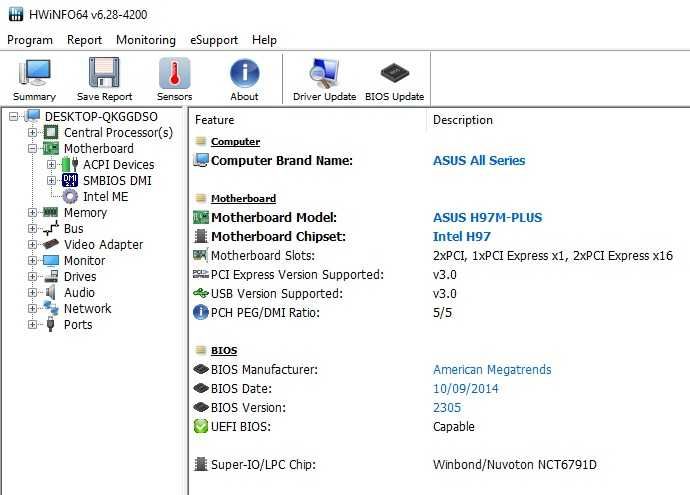690x495 pixels.
Task: Select the DESKTOP-QKGGDSO computer icon
Action: 33,116
